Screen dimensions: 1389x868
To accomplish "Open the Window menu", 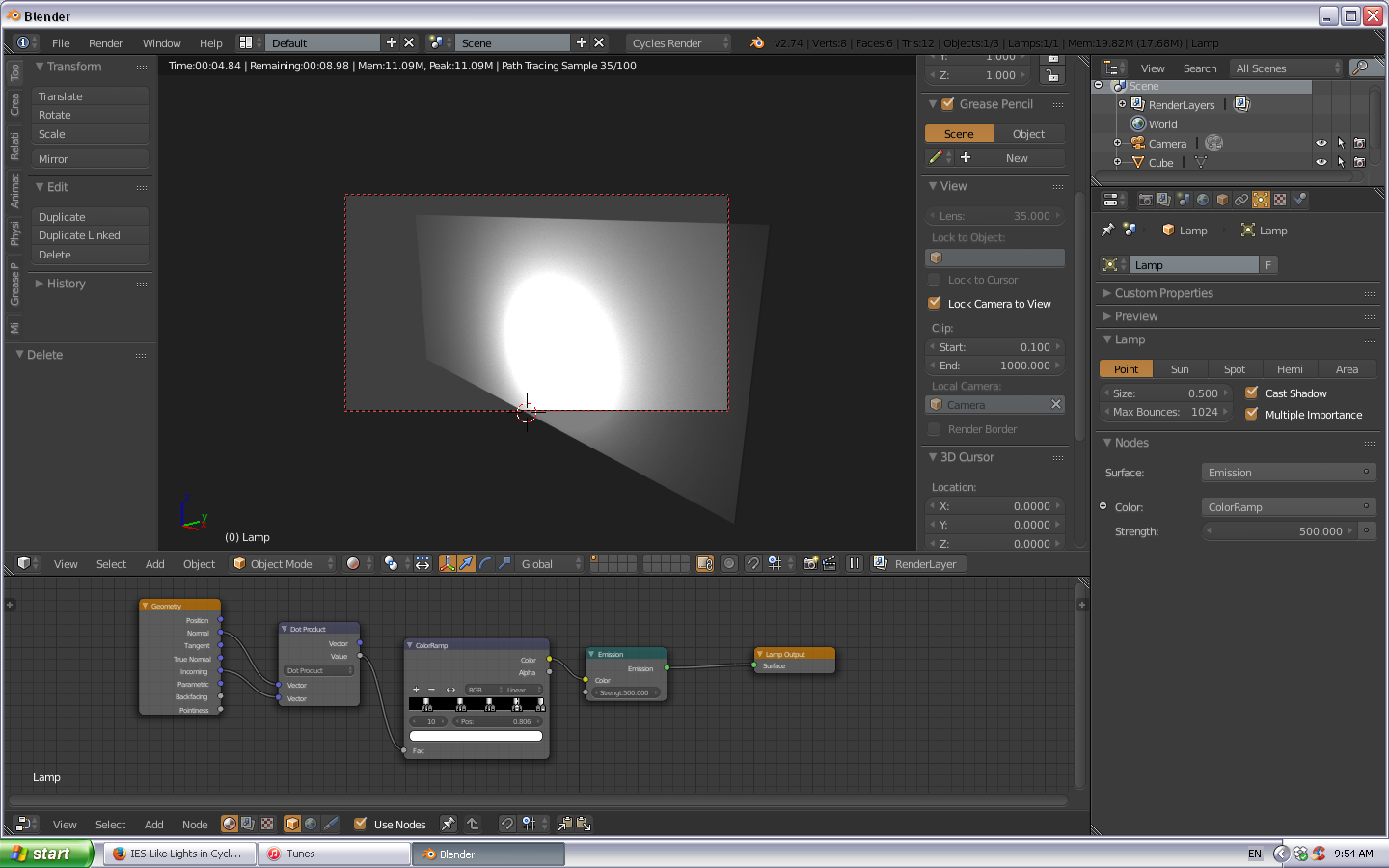I will 162,43.
